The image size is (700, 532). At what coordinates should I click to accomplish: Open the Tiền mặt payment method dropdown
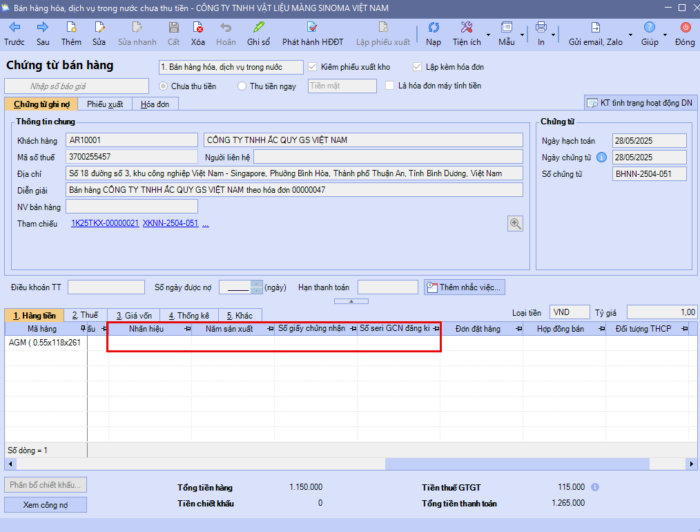(342, 86)
